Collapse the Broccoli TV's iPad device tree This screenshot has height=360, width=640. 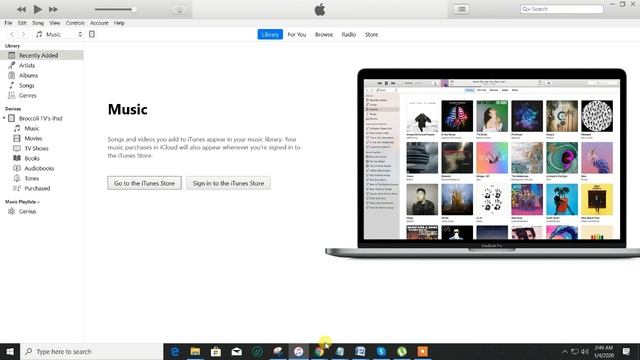click(x=4, y=118)
